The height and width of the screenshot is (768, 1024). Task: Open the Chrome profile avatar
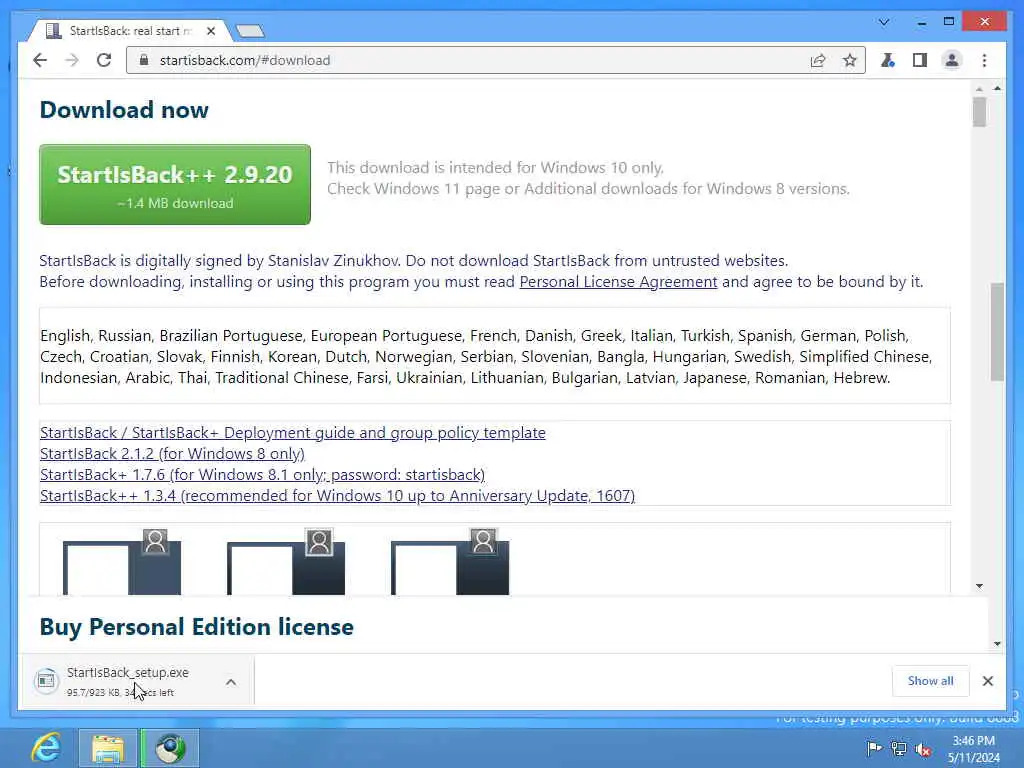pyautogui.click(x=952, y=61)
